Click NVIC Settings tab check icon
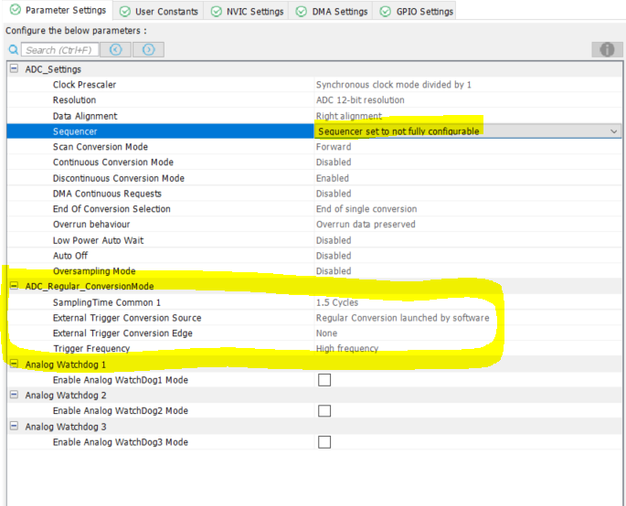626x506 pixels. pyautogui.click(x=216, y=12)
